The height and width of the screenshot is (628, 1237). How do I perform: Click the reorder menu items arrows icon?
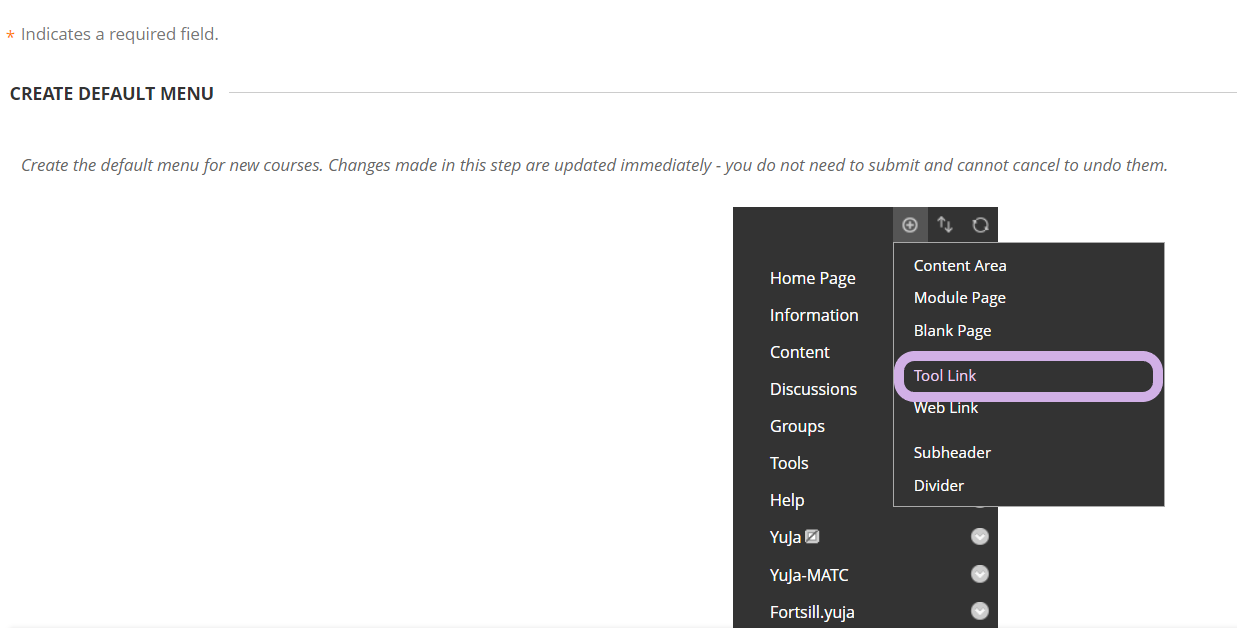tap(945, 225)
